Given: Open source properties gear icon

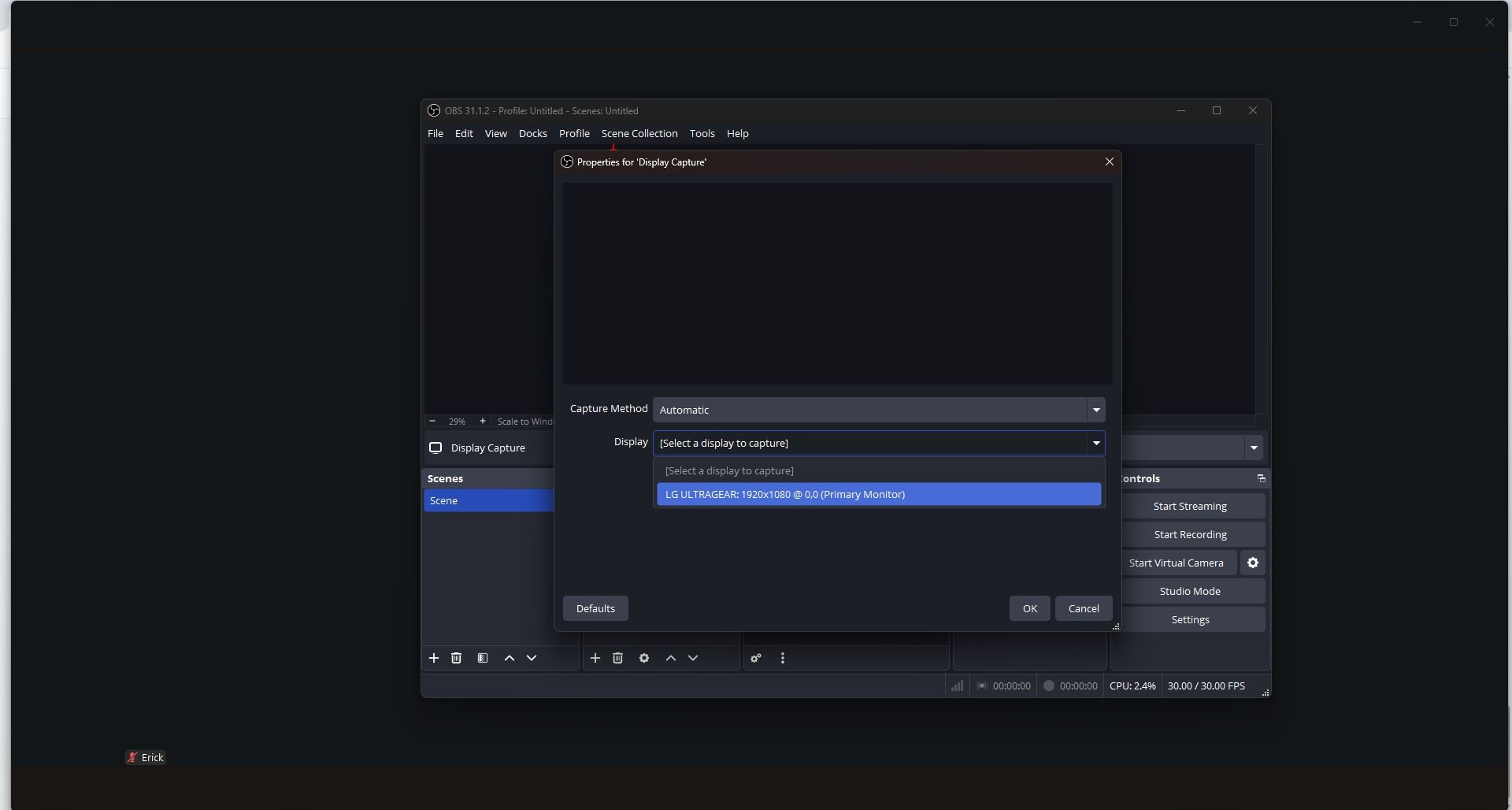Looking at the screenshot, I should tap(644, 658).
